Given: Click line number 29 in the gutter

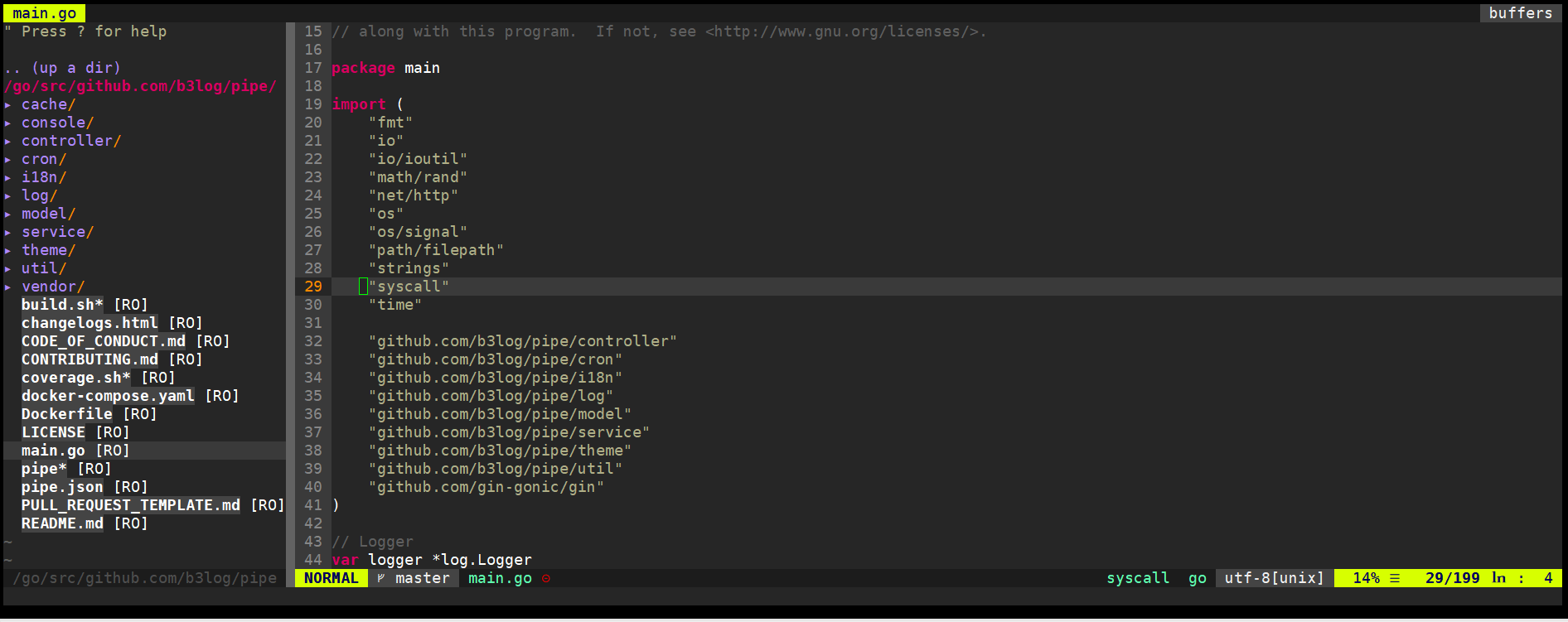Looking at the screenshot, I should pyautogui.click(x=313, y=287).
